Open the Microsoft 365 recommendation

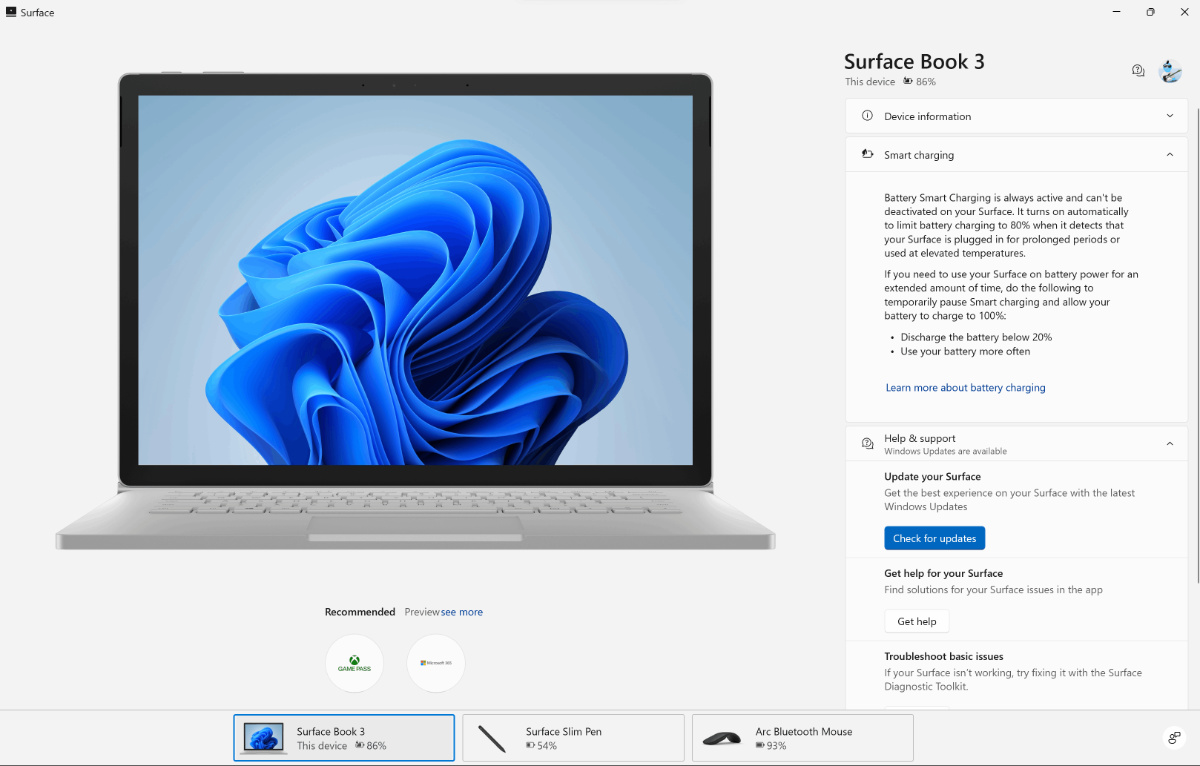(x=435, y=663)
